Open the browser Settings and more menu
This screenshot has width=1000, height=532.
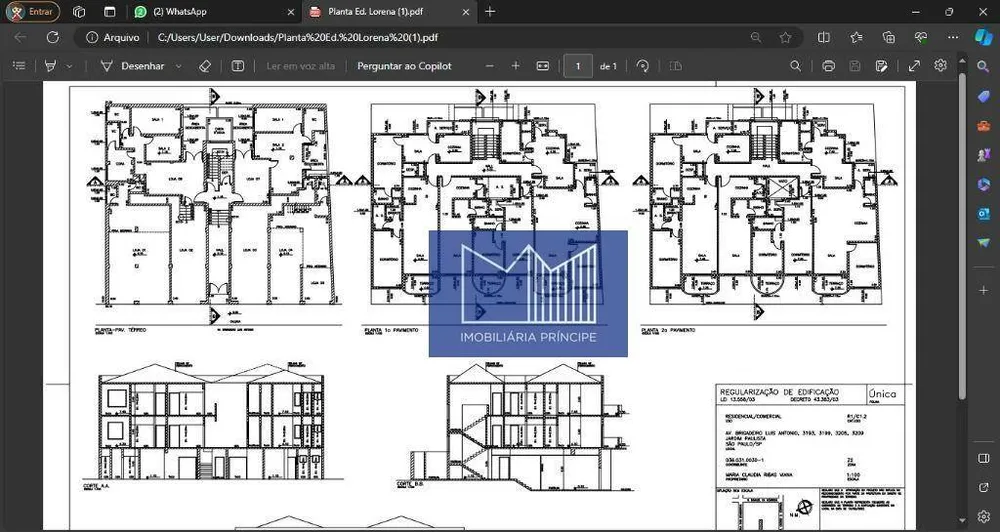(953, 38)
